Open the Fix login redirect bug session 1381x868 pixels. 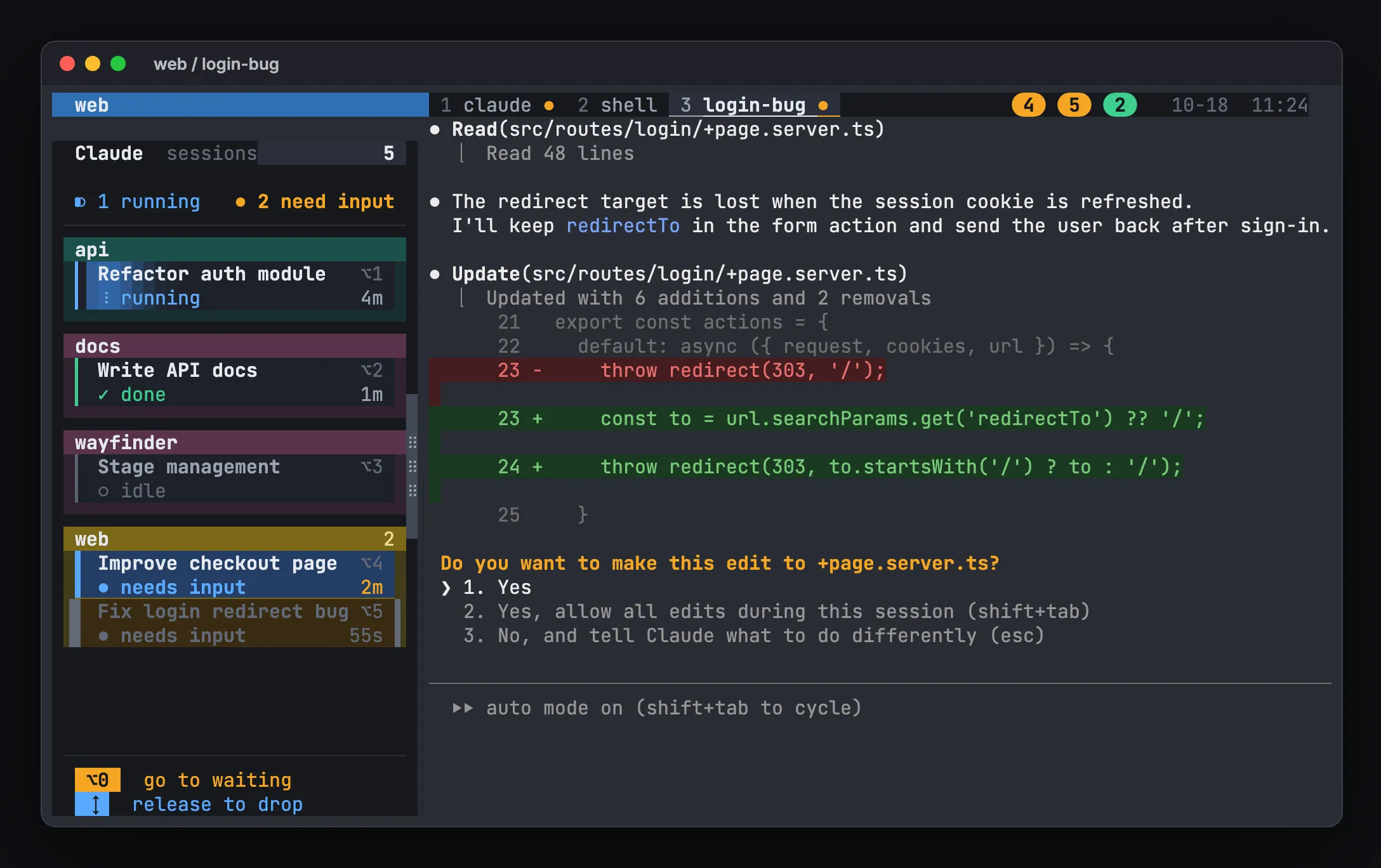click(235, 623)
